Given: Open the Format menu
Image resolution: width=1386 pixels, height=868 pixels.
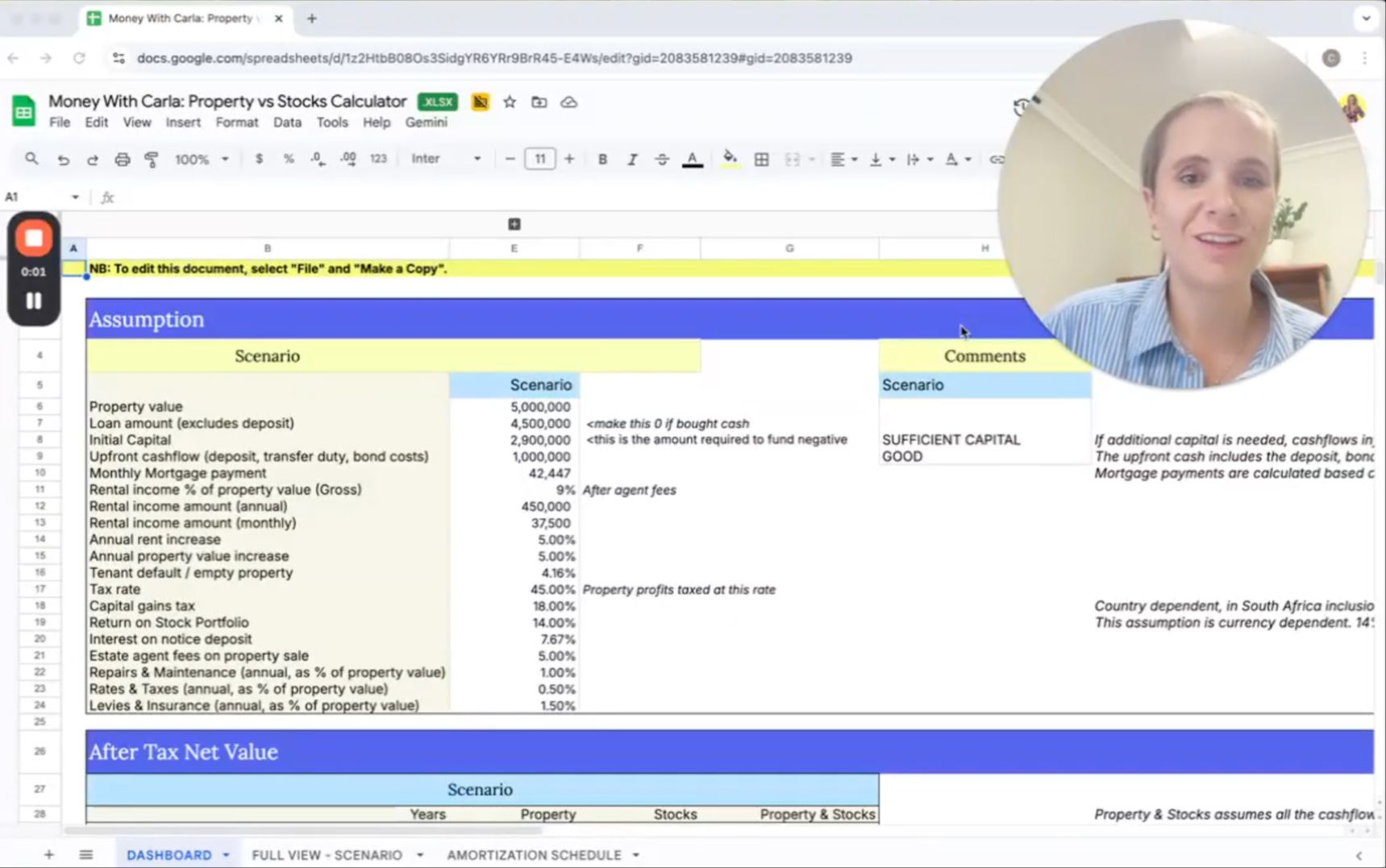Looking at the screenshot, I should click(237, 123).
